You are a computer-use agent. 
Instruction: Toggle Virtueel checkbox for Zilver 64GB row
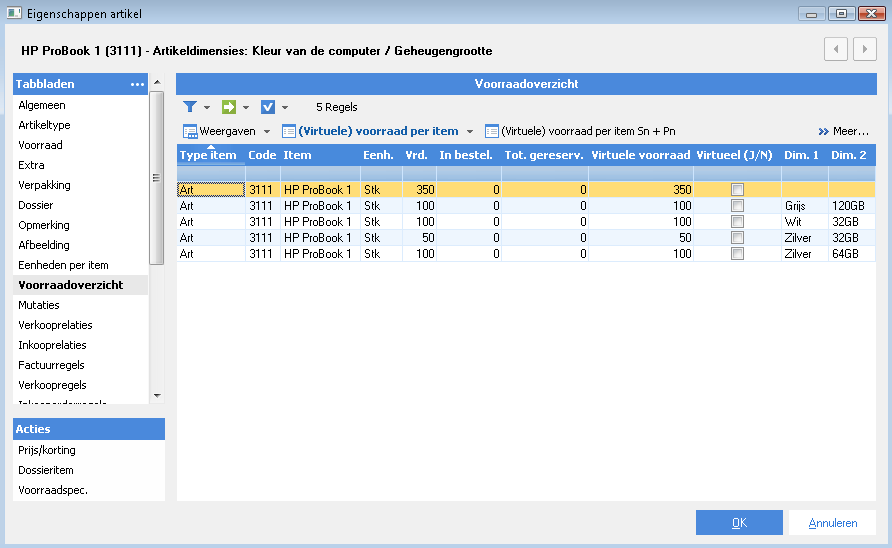click(737, 253)
